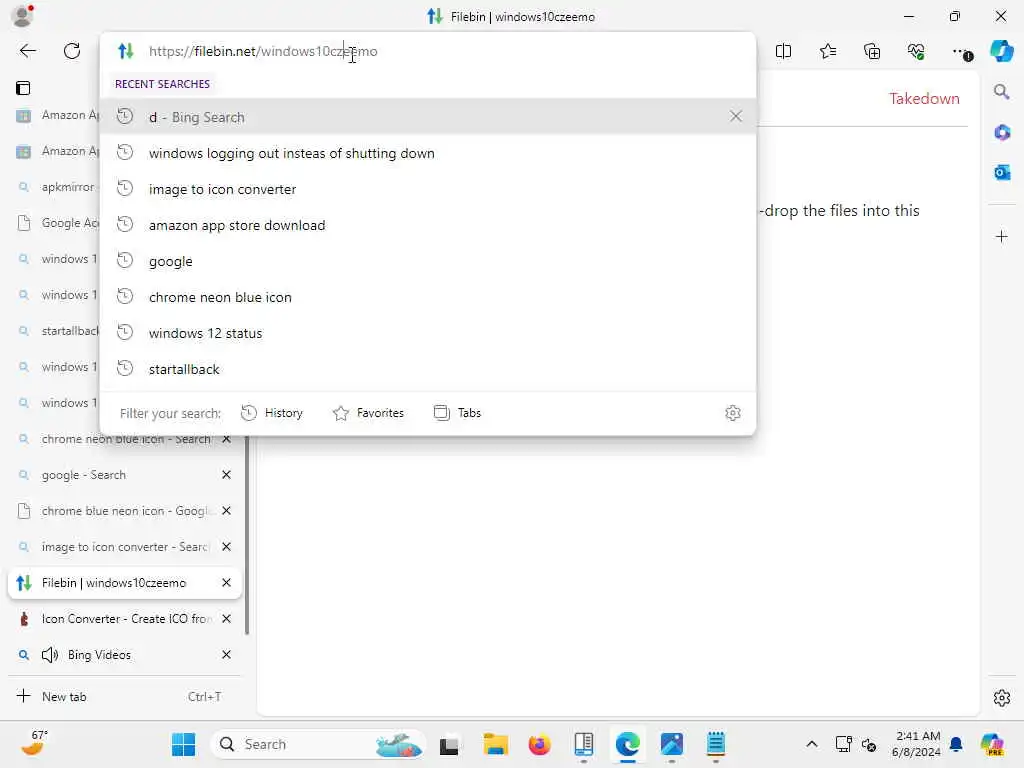Screen dimensions: 1024x768
Task: Click the vertical tabs scrollbar
Action: tap(247, 536)
